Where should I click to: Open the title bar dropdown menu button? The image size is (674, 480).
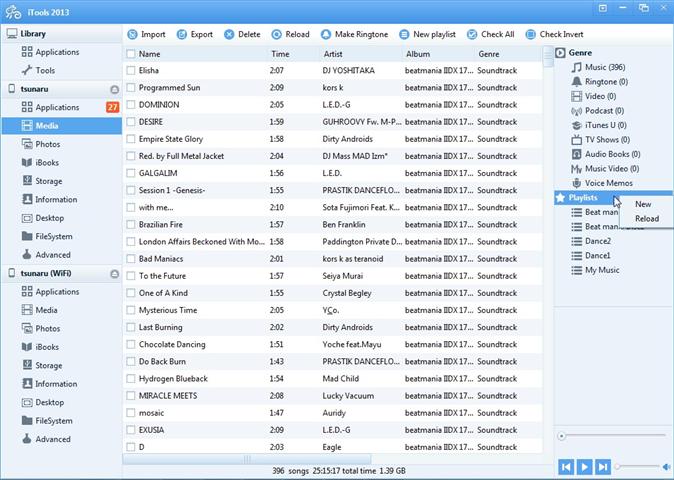[x=603, y=8]
